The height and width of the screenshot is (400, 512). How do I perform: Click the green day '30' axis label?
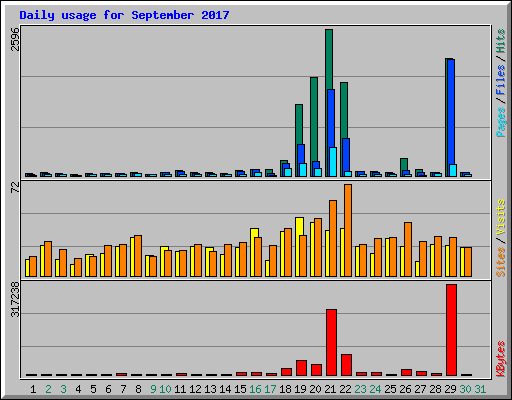(465, 389)
